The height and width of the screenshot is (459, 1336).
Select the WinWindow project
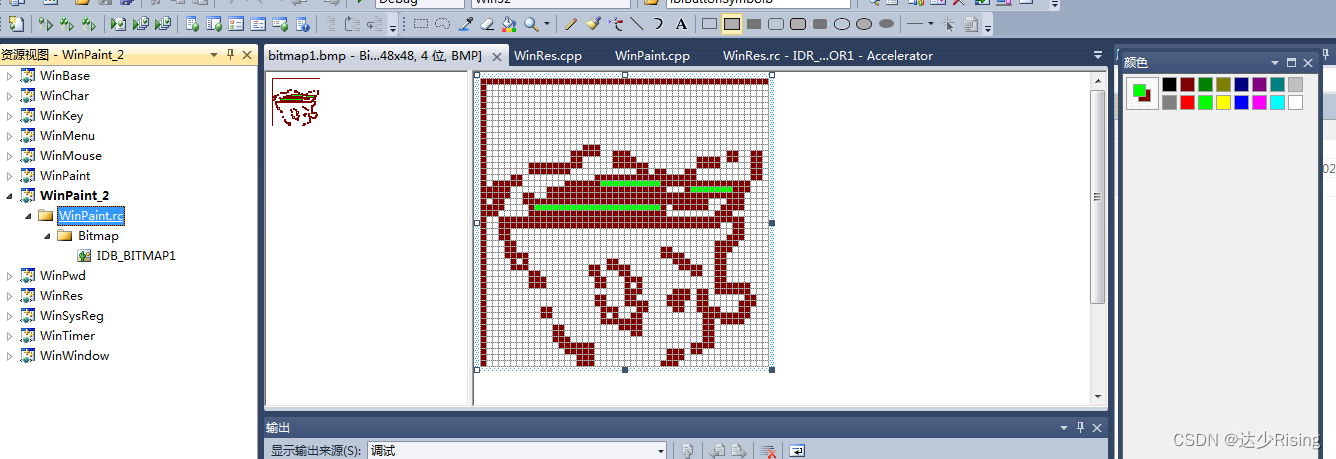(74, 356)
